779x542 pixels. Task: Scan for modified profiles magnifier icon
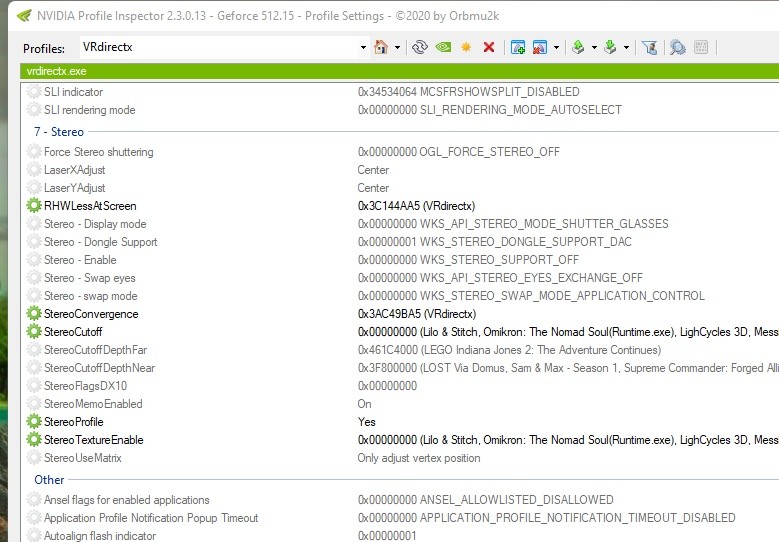pyautogui.click(x=678, y=47)
